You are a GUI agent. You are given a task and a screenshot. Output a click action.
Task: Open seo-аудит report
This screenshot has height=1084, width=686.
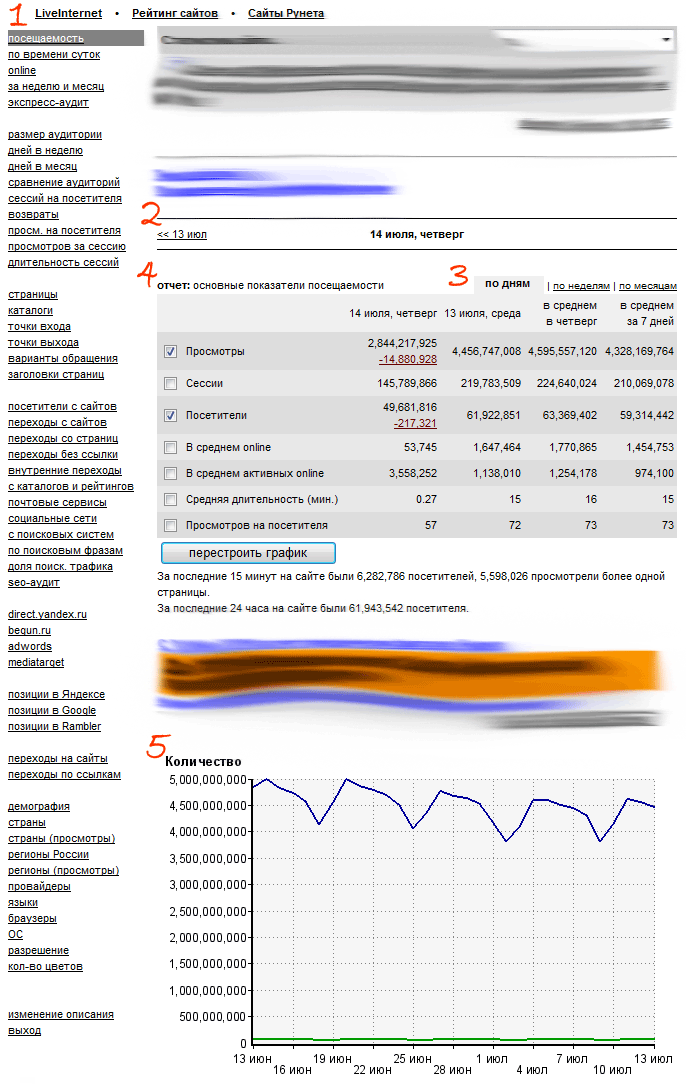[34, 582]
